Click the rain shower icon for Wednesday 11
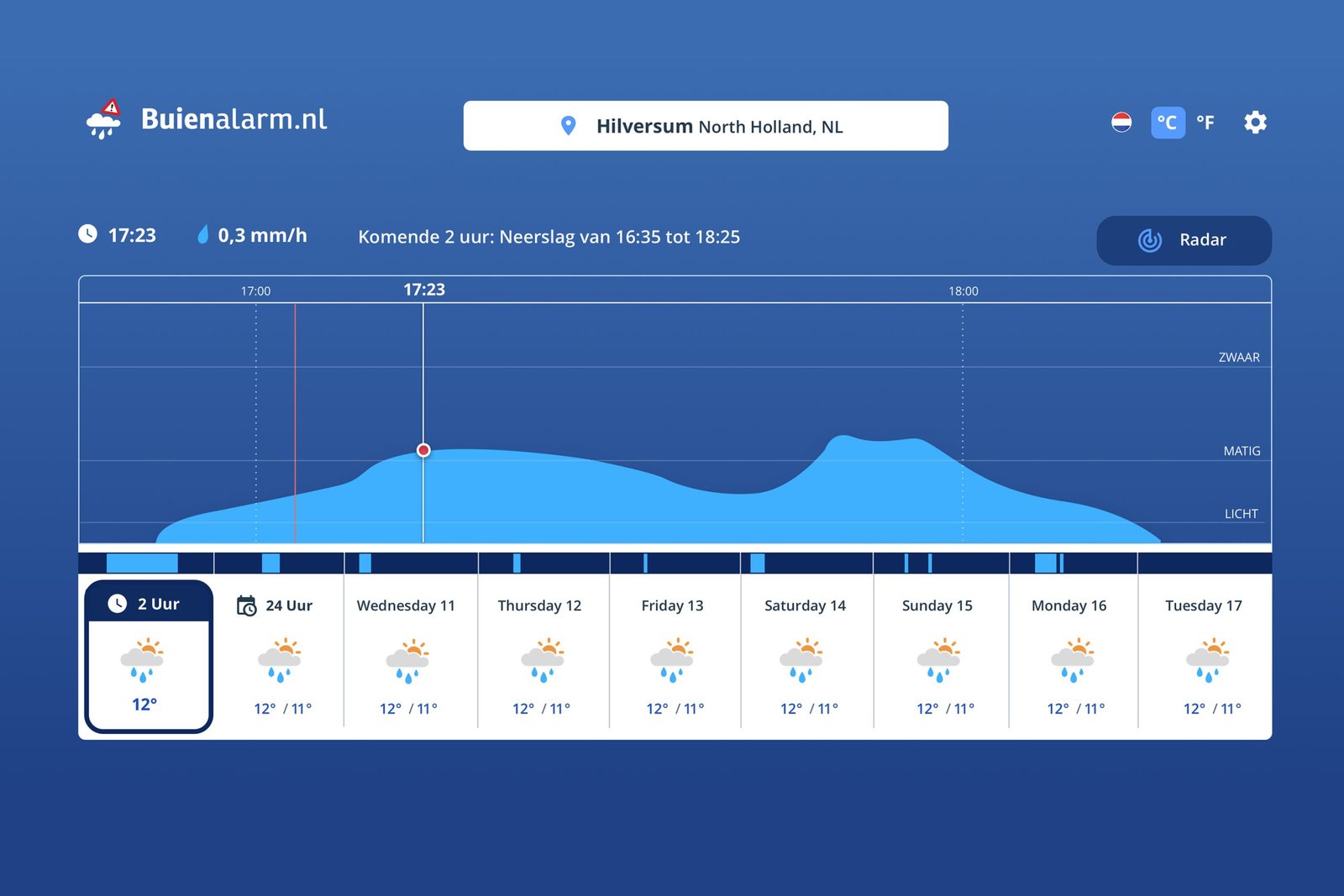The image size is (1344, 896). coord(409,661)
